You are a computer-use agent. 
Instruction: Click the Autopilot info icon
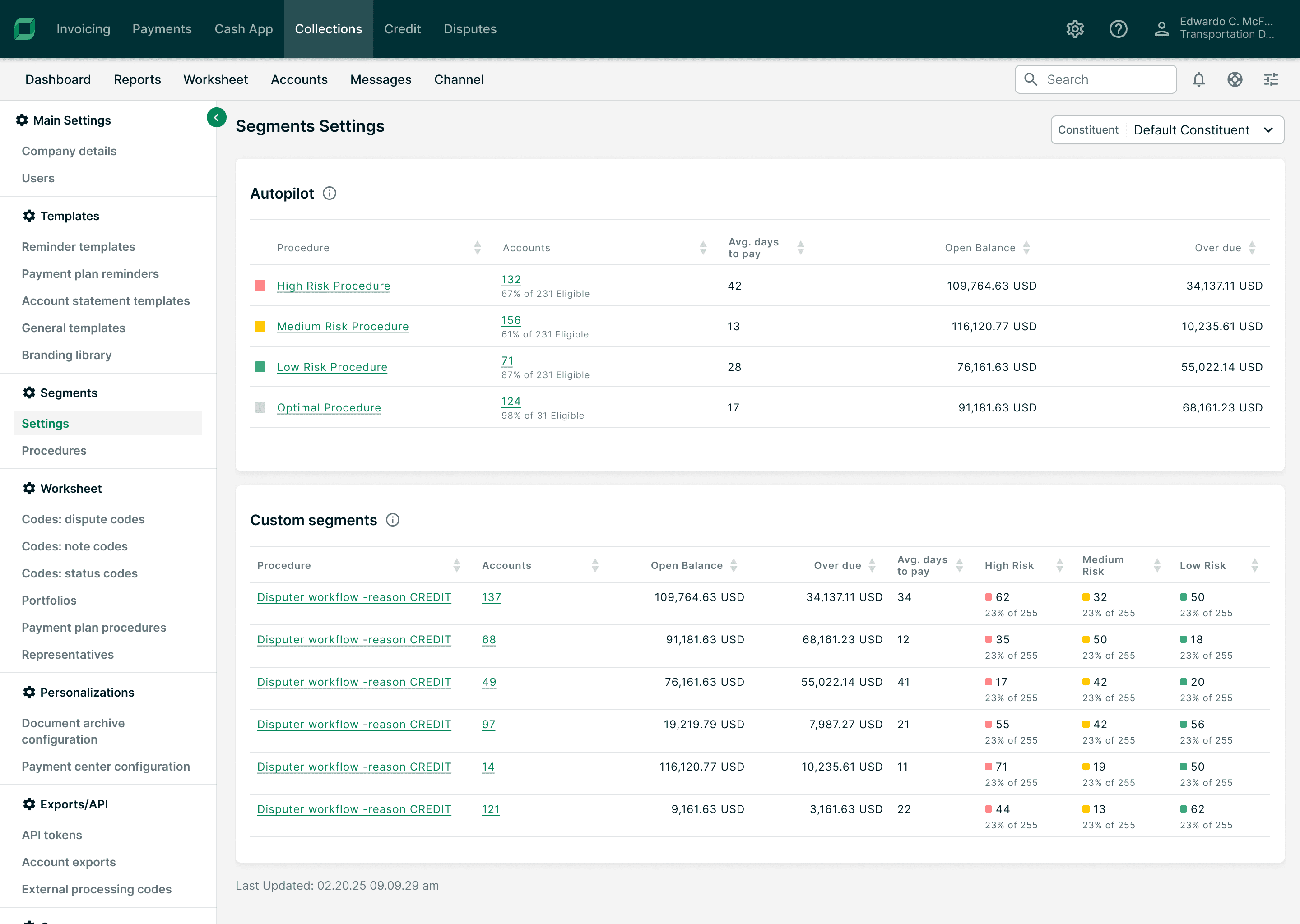[x=330, y=194]
